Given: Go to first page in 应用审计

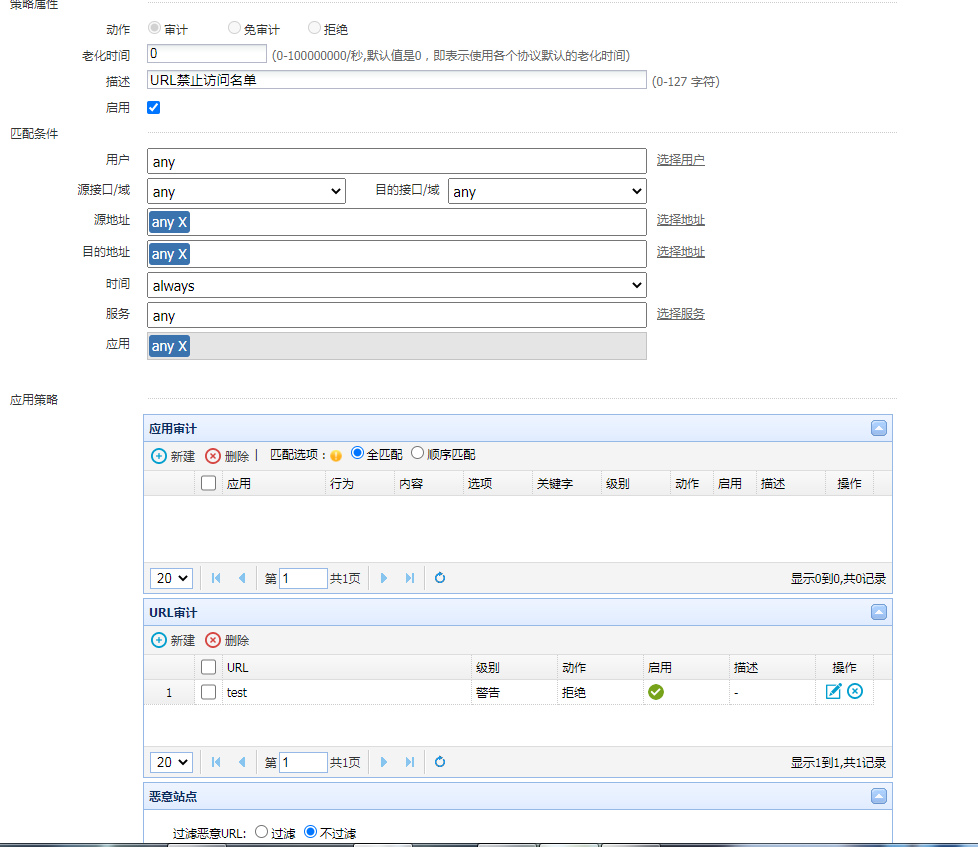Looking at the screenshot, I should (216, 578).
